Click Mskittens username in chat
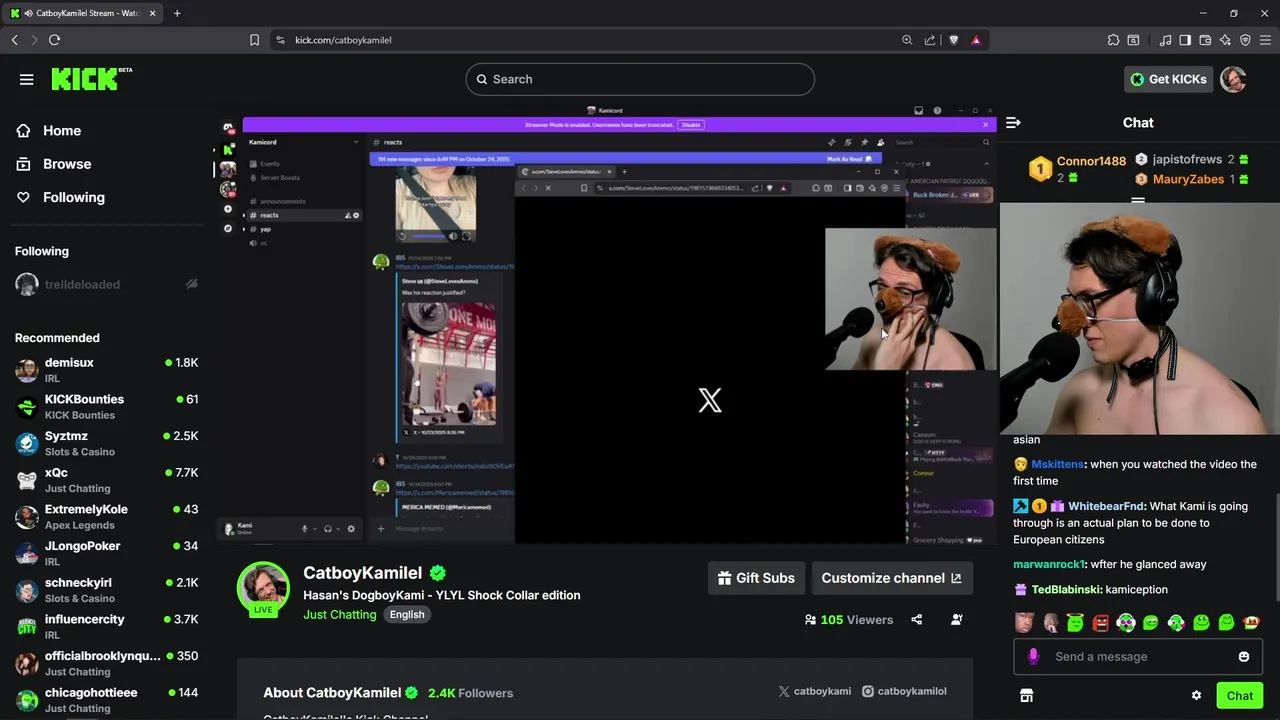1280x720 pixels. tap(1057, 464)
